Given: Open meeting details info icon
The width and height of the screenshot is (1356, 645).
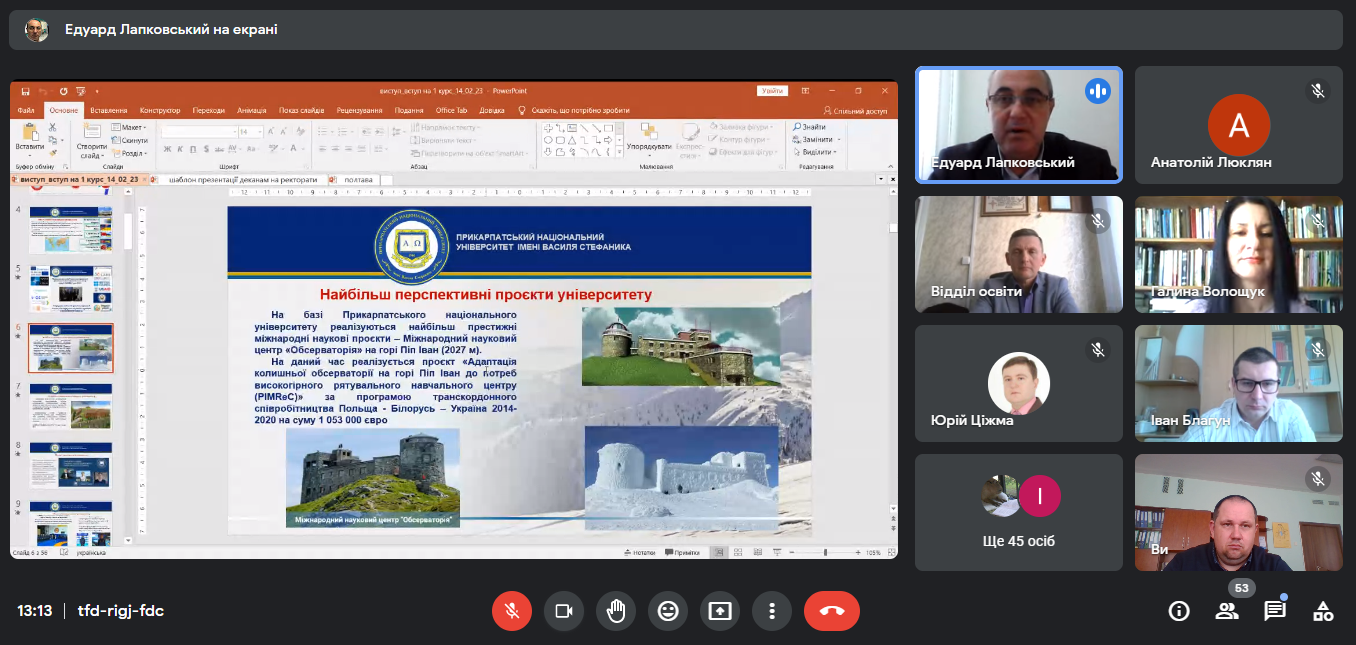Looking at the screenshot, I should 1179,611.
